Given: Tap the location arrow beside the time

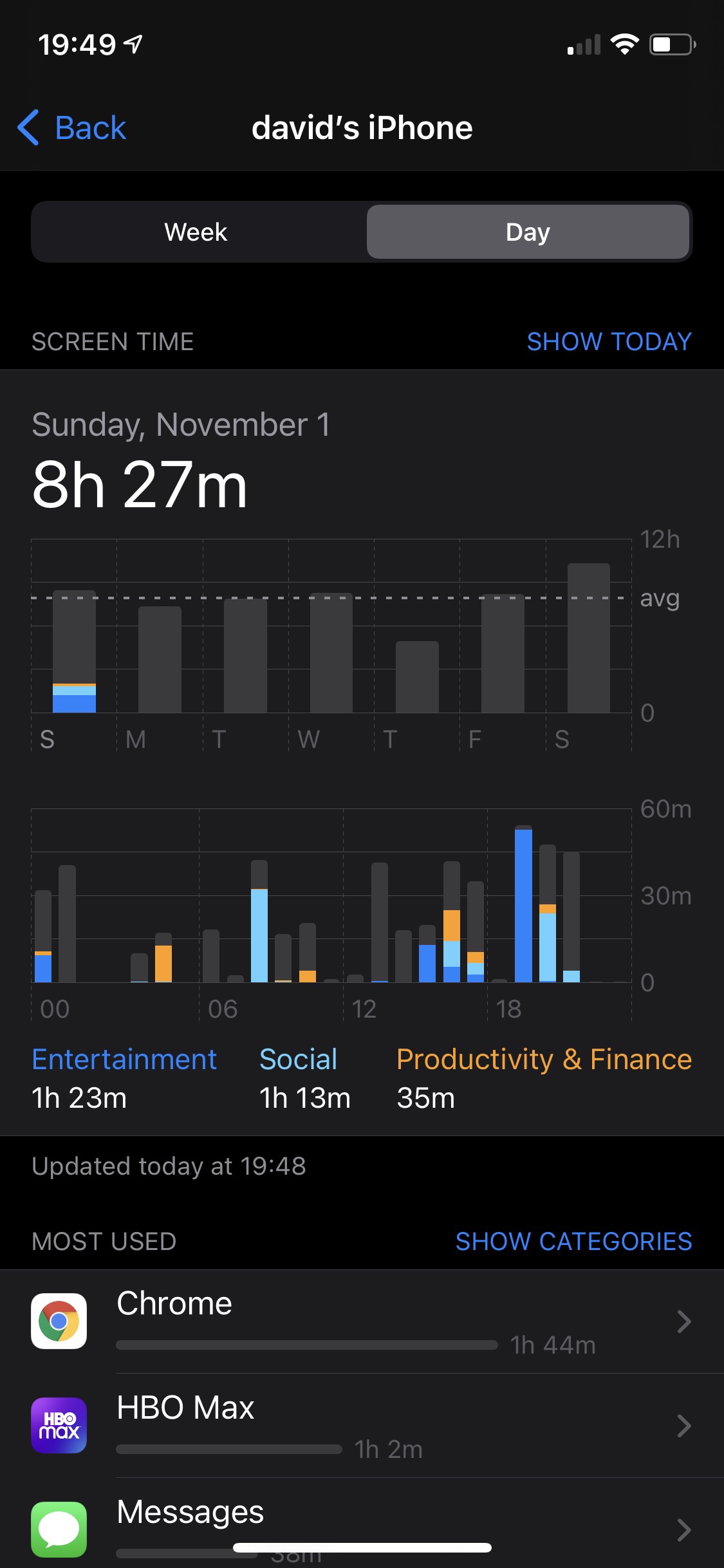Looking at the screenshot, I should pyautogui.click(x=133, y=44).
